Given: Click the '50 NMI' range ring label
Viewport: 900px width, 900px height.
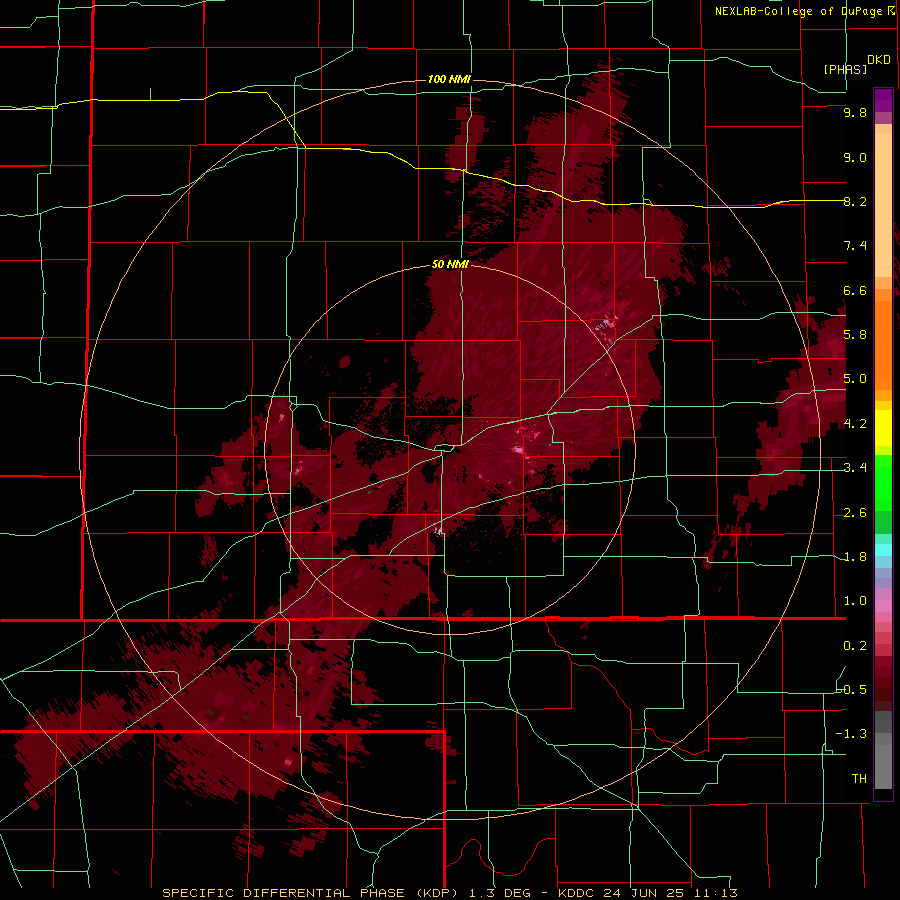Looking at the screenshot, I should tap(450, 265).
